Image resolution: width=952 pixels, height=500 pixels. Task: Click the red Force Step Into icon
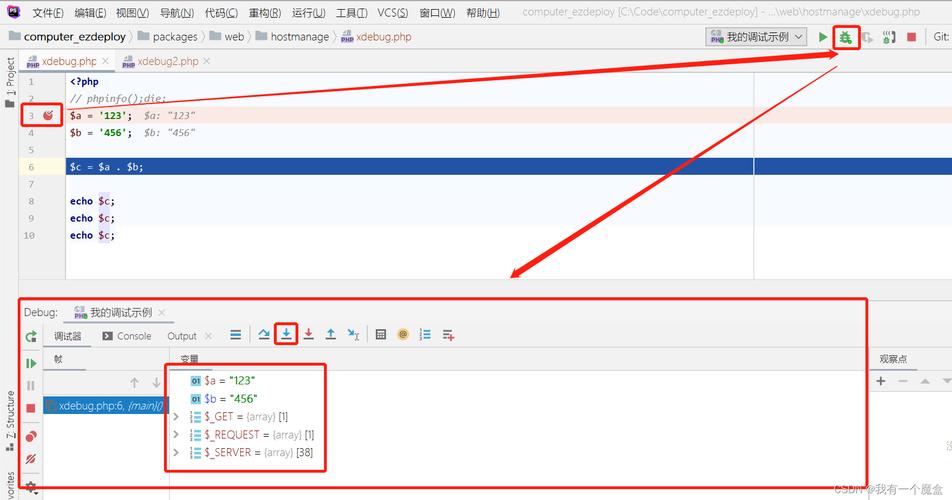(x=308, y=334)
